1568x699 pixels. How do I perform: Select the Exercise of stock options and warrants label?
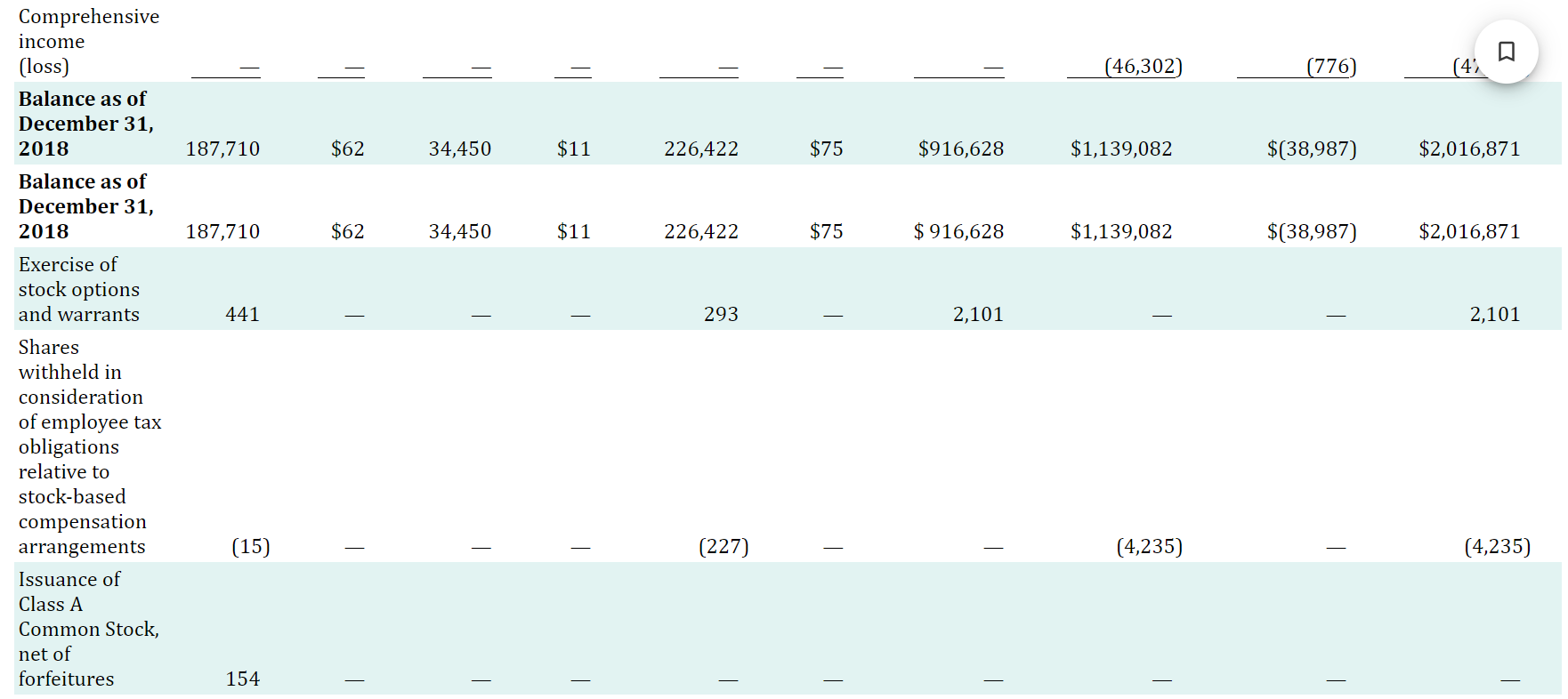78,289
